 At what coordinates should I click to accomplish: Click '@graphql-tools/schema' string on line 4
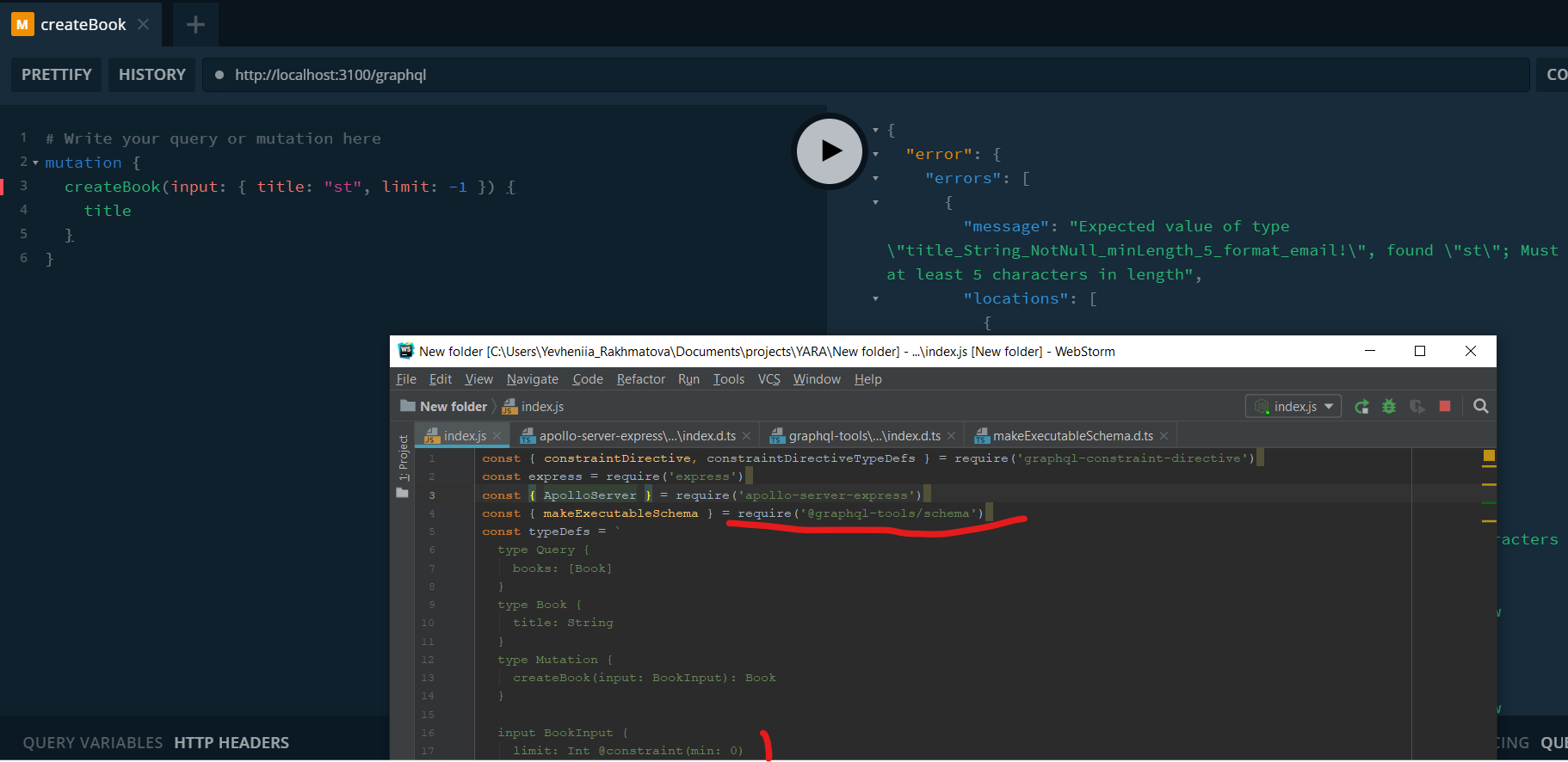pos(888,513)
